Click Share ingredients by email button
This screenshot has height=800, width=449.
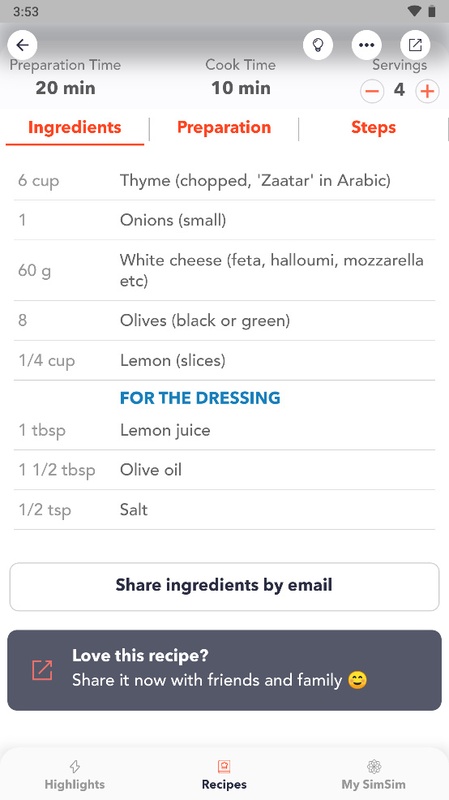224,587
